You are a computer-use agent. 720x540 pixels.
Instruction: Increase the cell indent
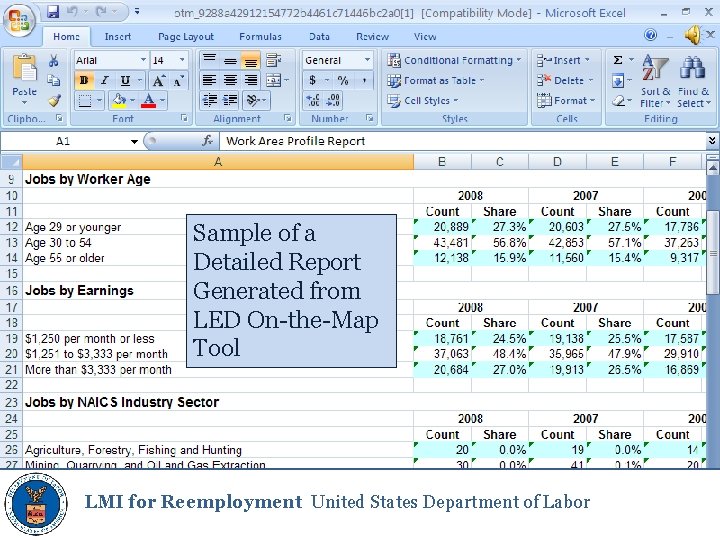[x=230, y=100]
